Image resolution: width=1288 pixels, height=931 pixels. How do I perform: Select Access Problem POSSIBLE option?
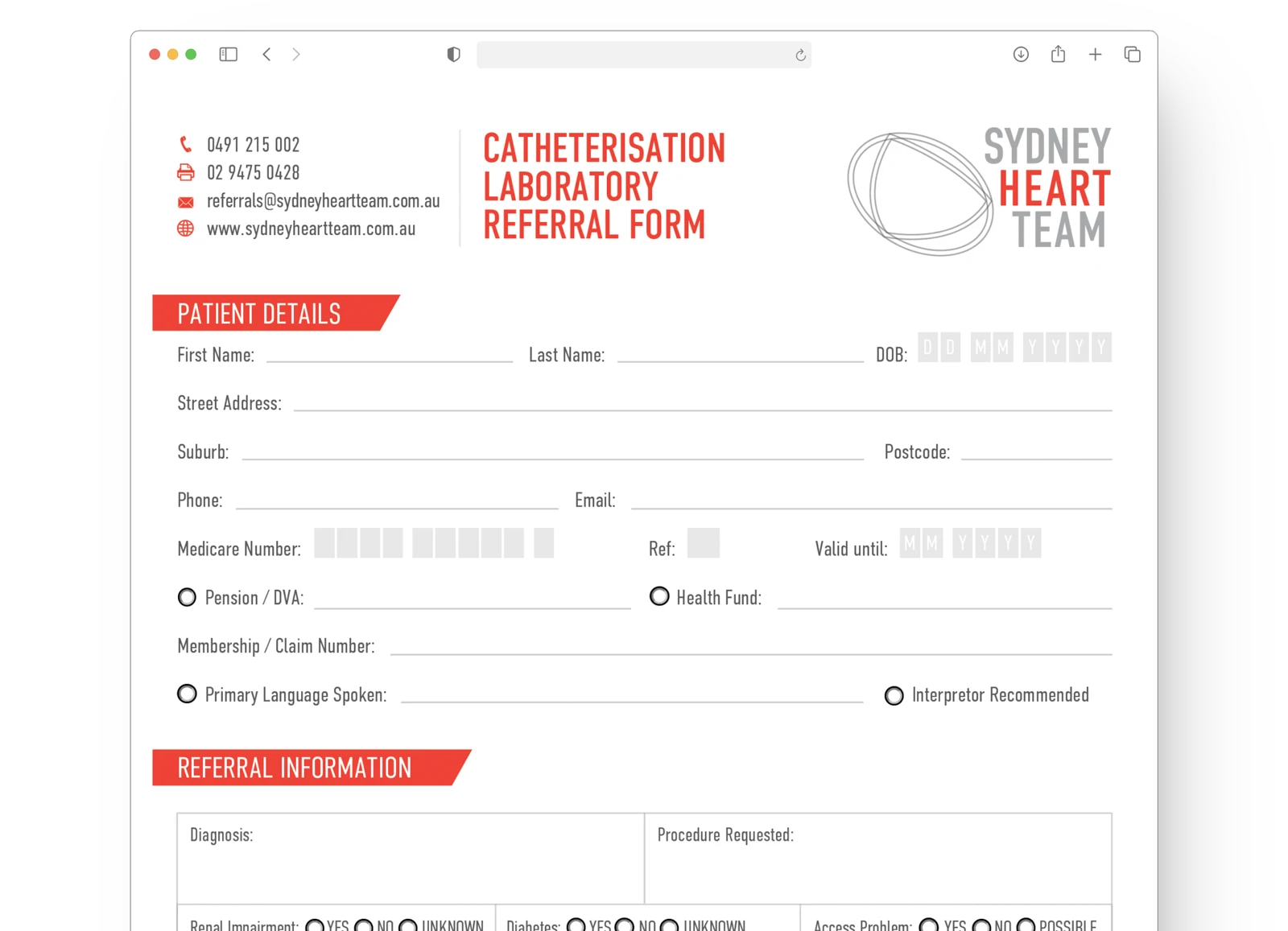(x=1026, y=925)
